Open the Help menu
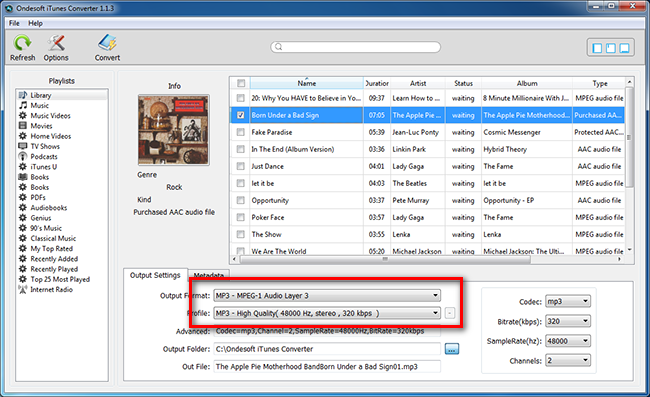The image size is (650, 397). pyautogui.click(x=35, y=23)
